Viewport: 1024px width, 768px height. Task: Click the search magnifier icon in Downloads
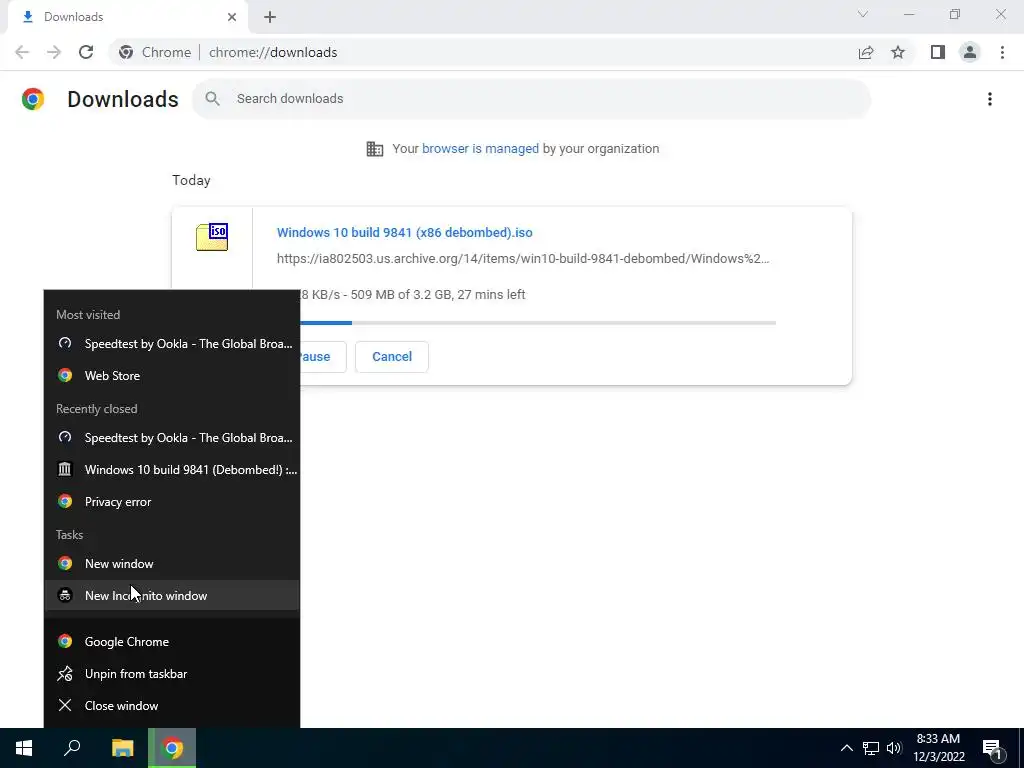click(x=212, y=99)
